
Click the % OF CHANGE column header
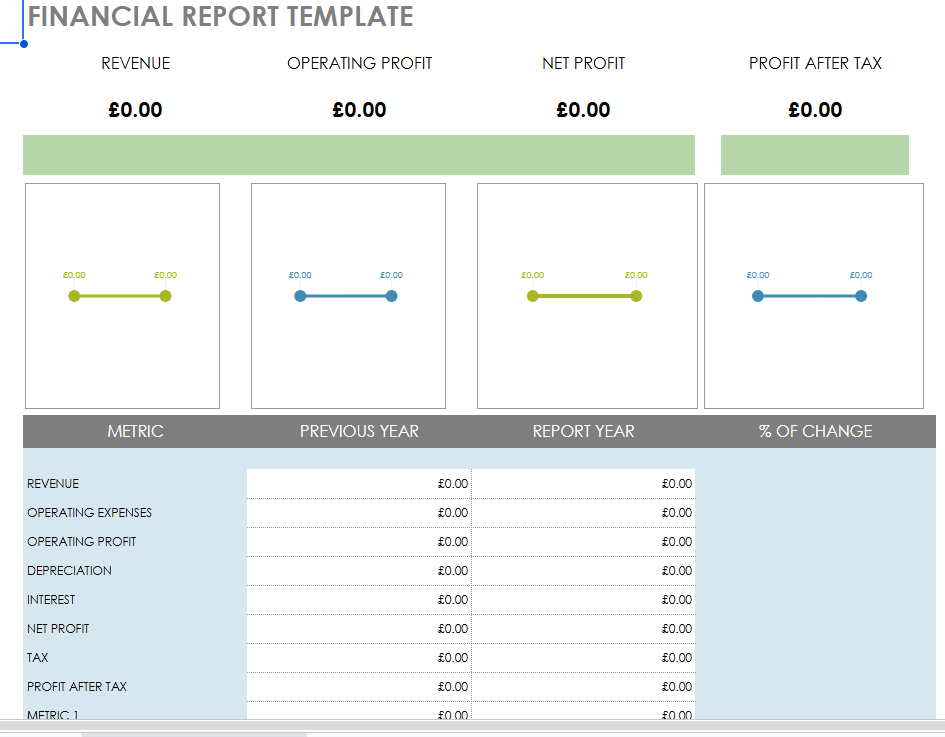815,431
